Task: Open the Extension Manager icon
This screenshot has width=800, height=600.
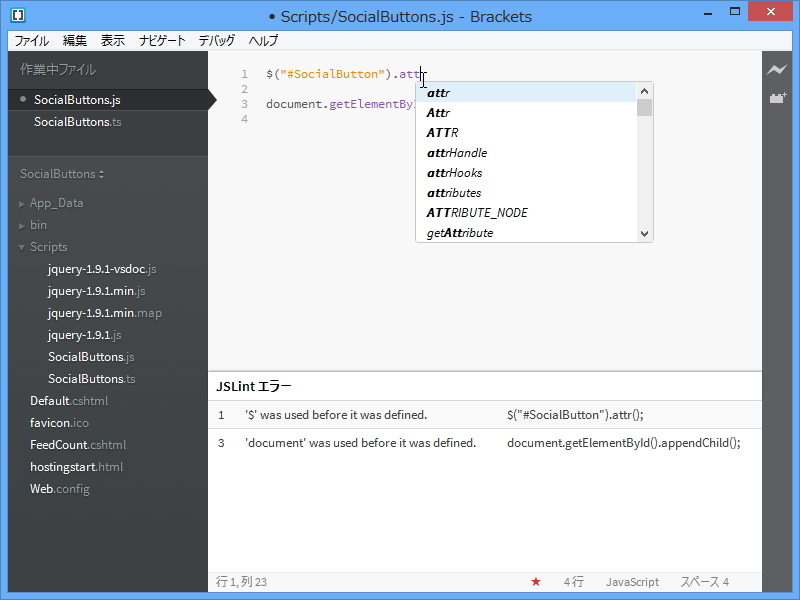Action: point(778,97)
